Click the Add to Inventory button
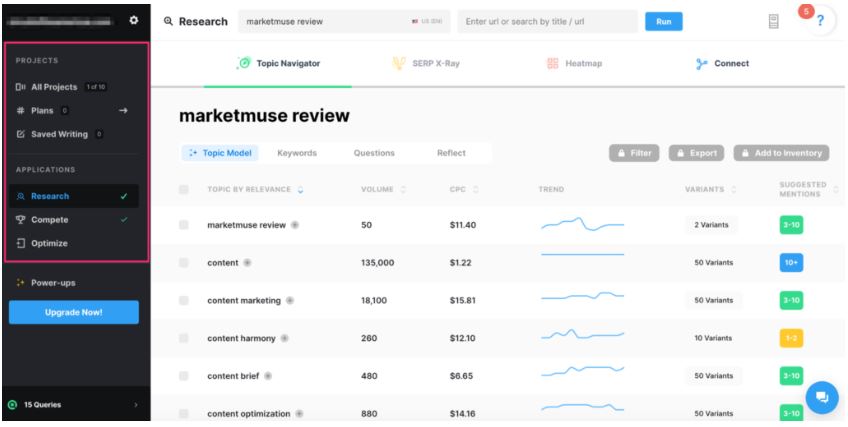 [781, 153]
